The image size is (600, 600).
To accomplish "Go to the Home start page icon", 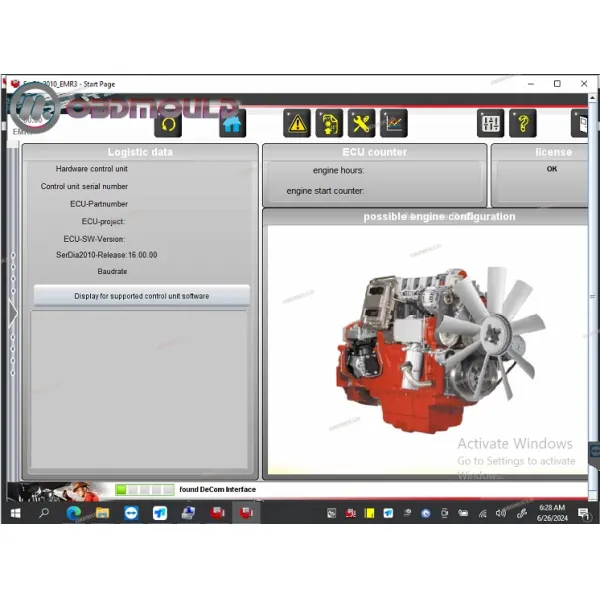I will click(232, 123).
